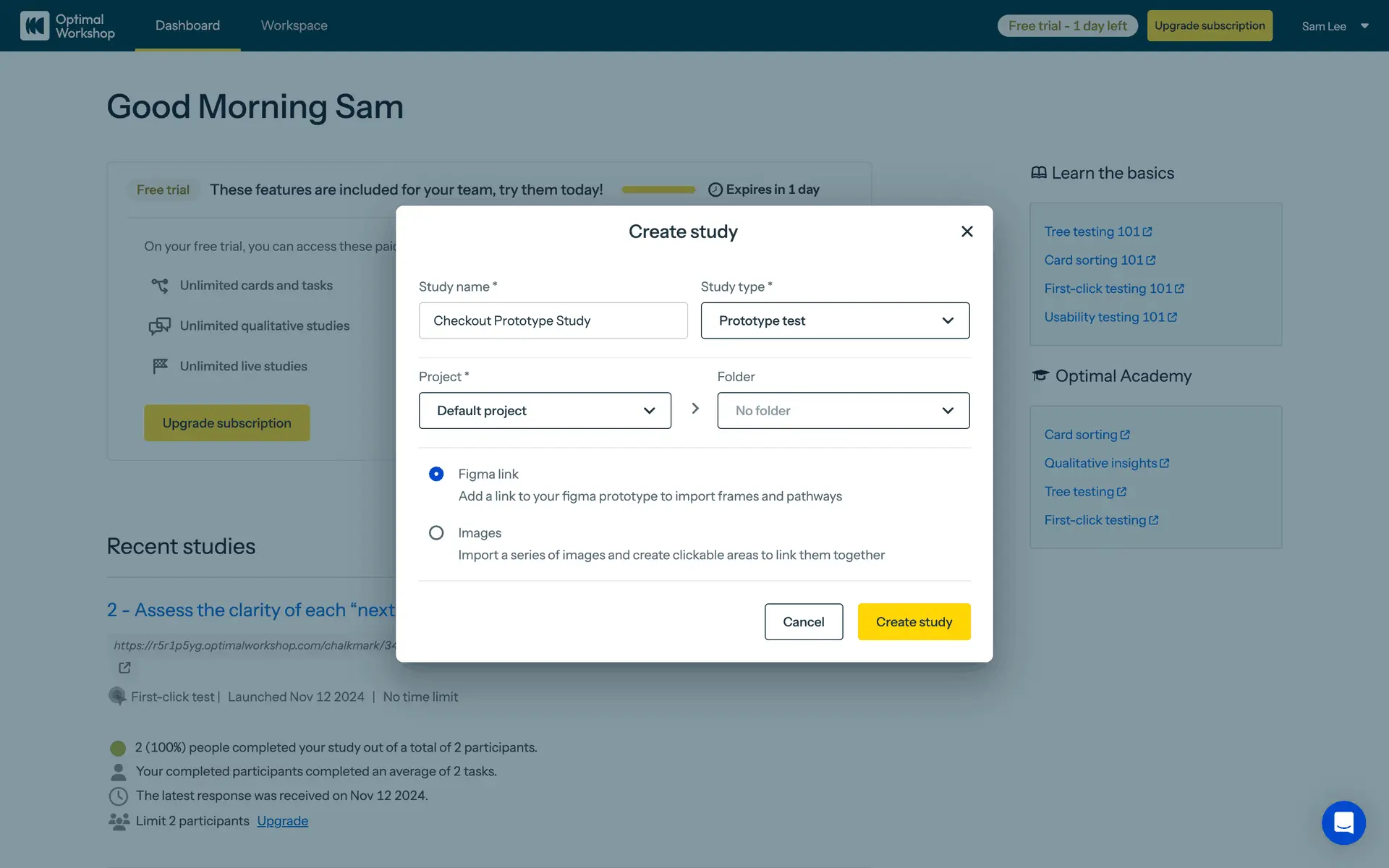Click external link icon beside Tree testing 101
This screenshot has width=1389, height=868.
(1147, 232)
